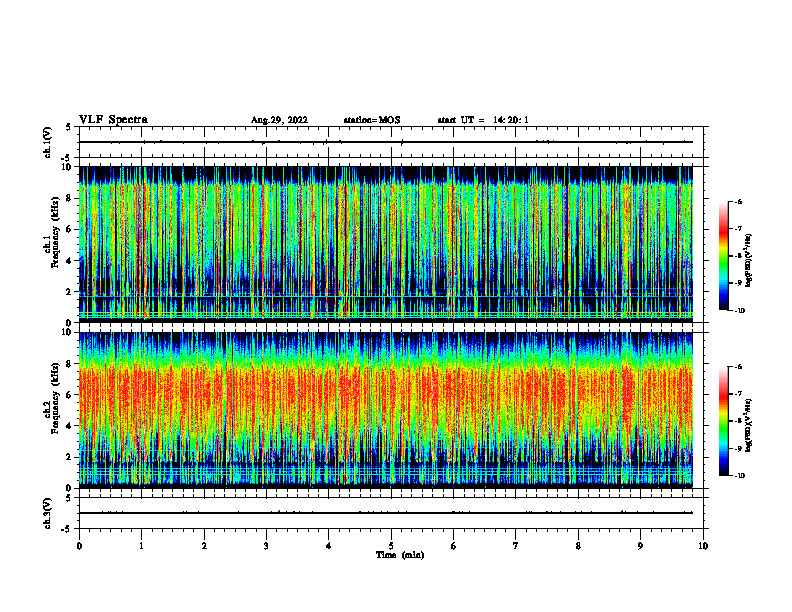The image size is (792, 612).
Task: Click time axis tick label "8"
Action: point(578,546)
